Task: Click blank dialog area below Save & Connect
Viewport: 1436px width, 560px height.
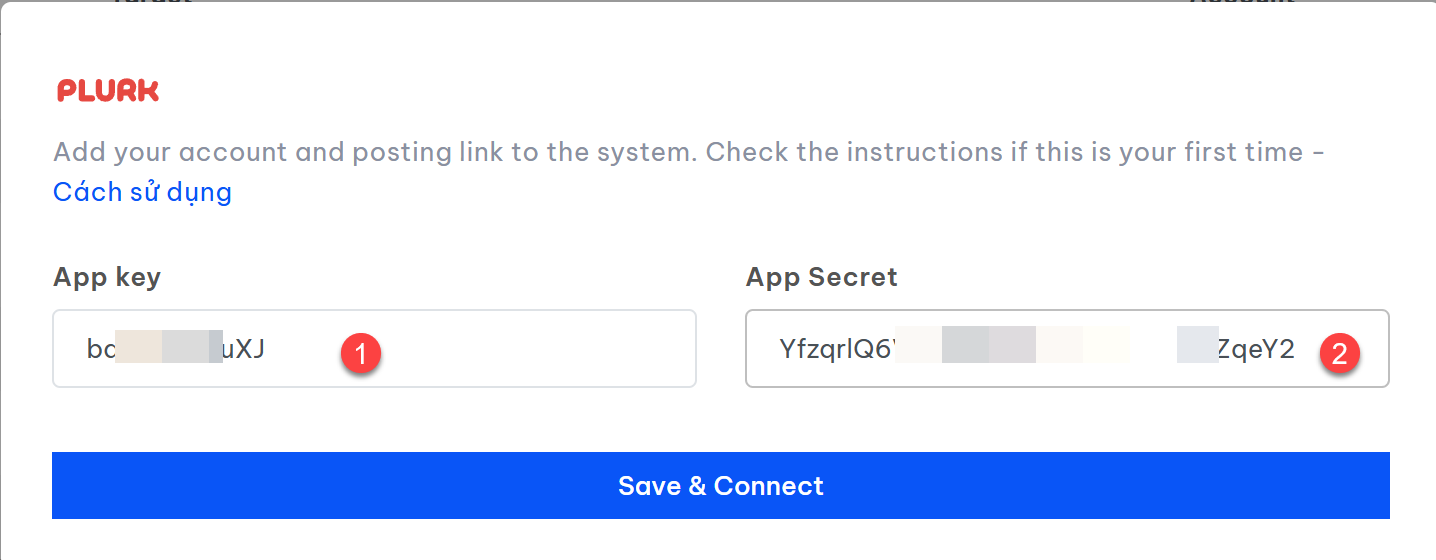Action: 720,540
